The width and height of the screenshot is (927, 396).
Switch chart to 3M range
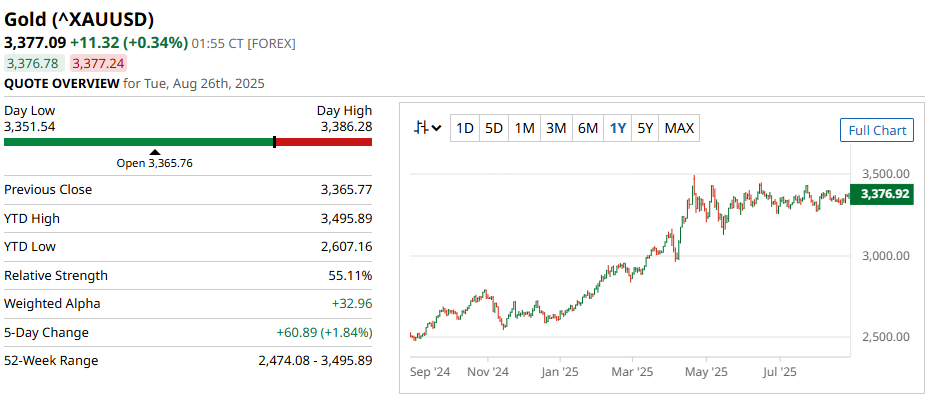pos(556,128)
